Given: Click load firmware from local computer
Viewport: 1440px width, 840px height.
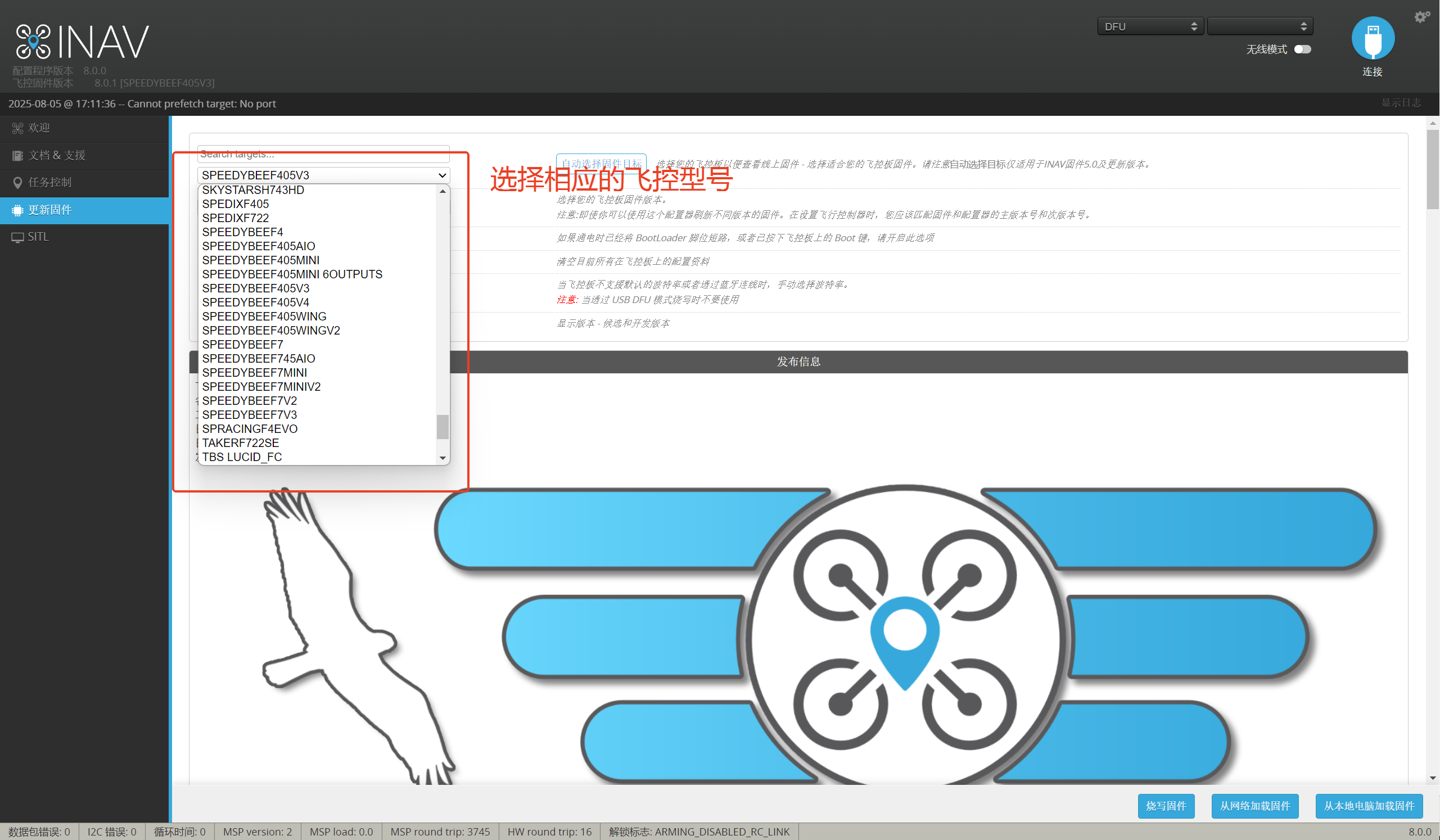Looking at the screenshot, I should [1368, 806].
